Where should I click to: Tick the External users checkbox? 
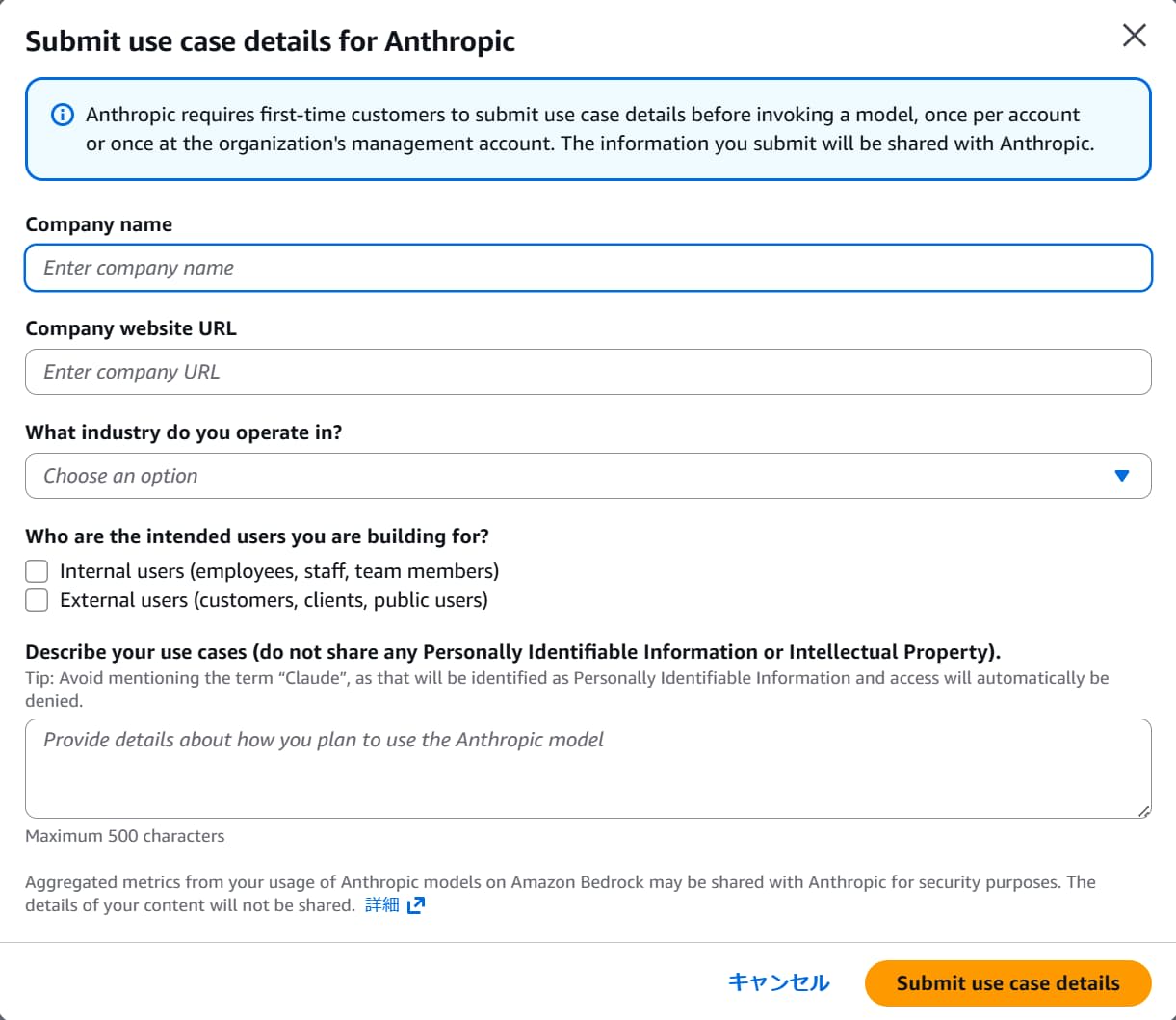37,600
